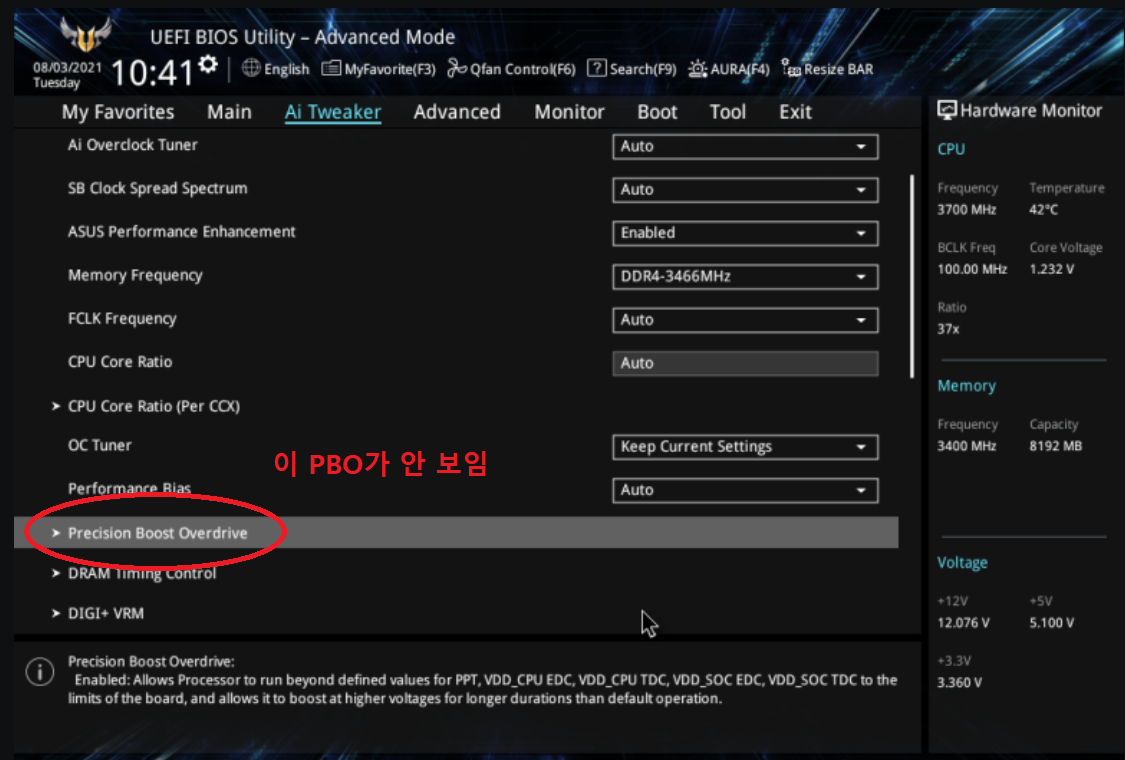Screen dimensions: 1125x760
Task: Click the info icon beside the help description
Action: (40, 672)
